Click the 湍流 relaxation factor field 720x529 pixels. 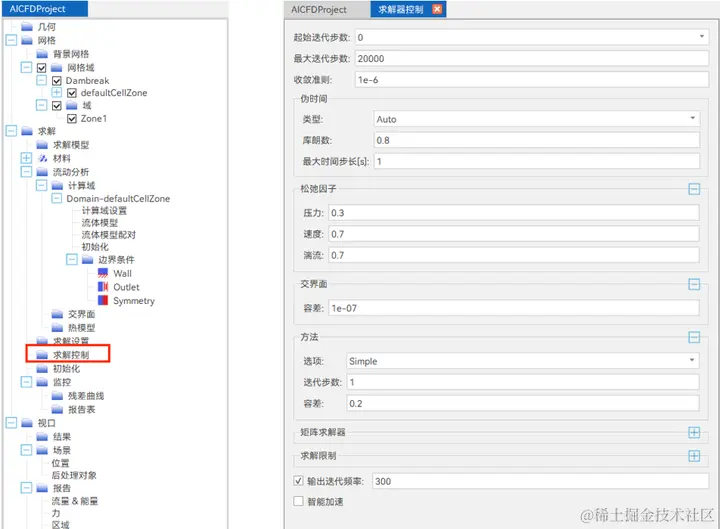(x=514, y=255)
